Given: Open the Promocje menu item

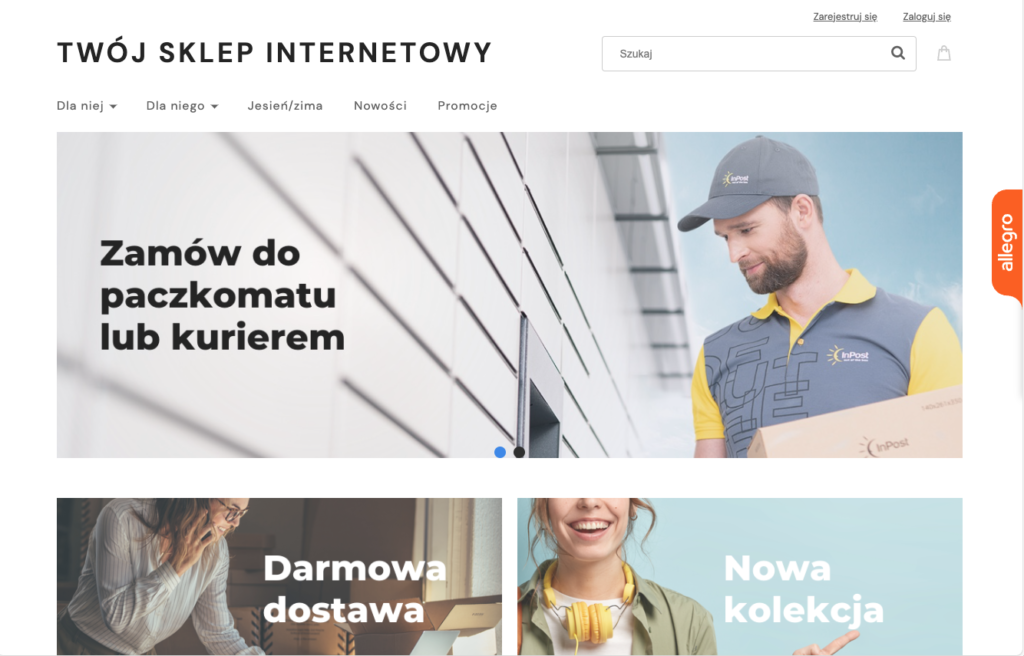Looking at the screenshot, I should tap(468, 106).
